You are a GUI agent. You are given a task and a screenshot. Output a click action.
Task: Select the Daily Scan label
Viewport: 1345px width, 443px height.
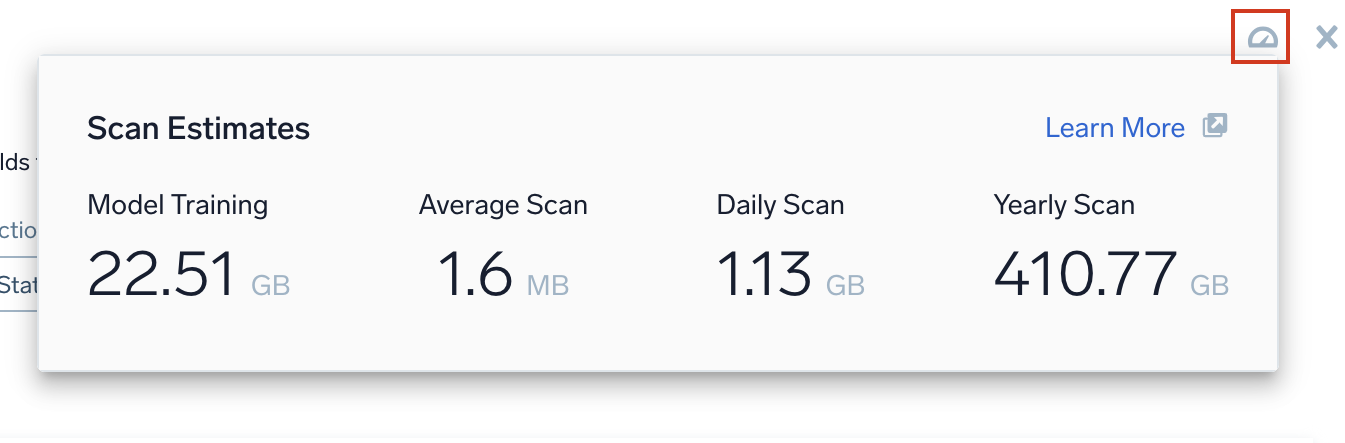(780, 205)
